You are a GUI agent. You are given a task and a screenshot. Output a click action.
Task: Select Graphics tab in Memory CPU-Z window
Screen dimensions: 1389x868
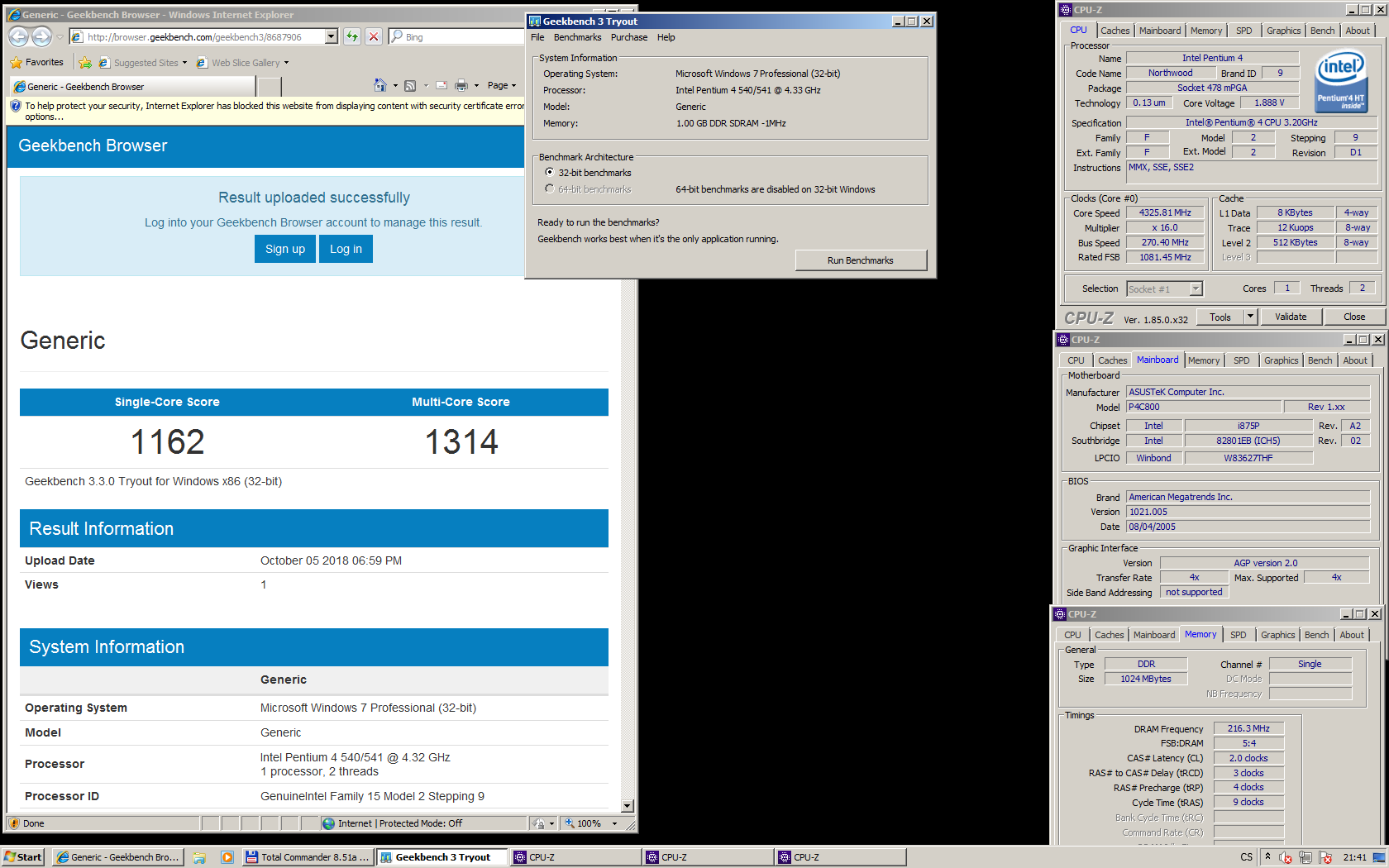coord(1277,635)
